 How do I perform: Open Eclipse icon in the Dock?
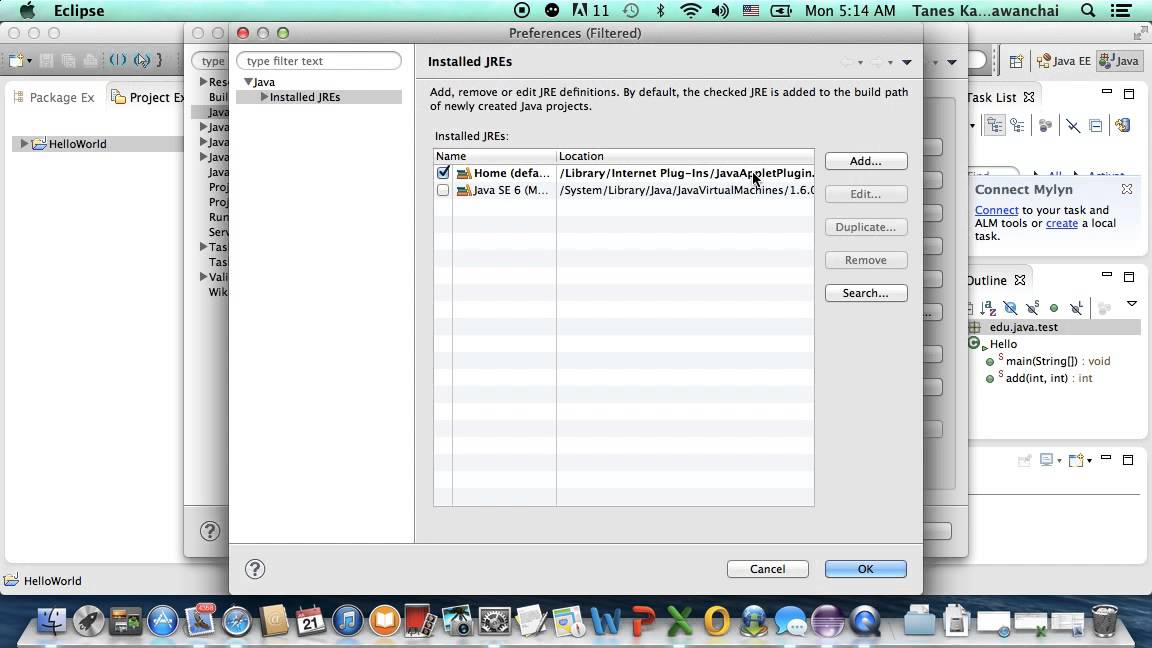pos(828,622)
